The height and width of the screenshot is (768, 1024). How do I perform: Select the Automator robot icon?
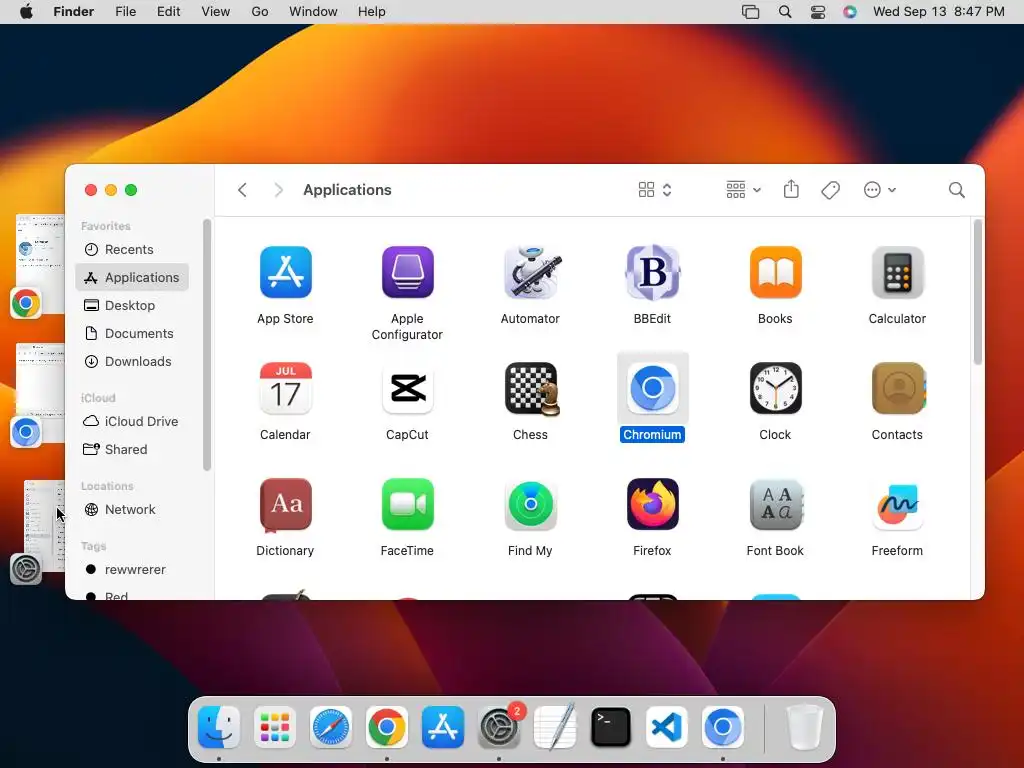pyautogui.click(x=530, y=272)
